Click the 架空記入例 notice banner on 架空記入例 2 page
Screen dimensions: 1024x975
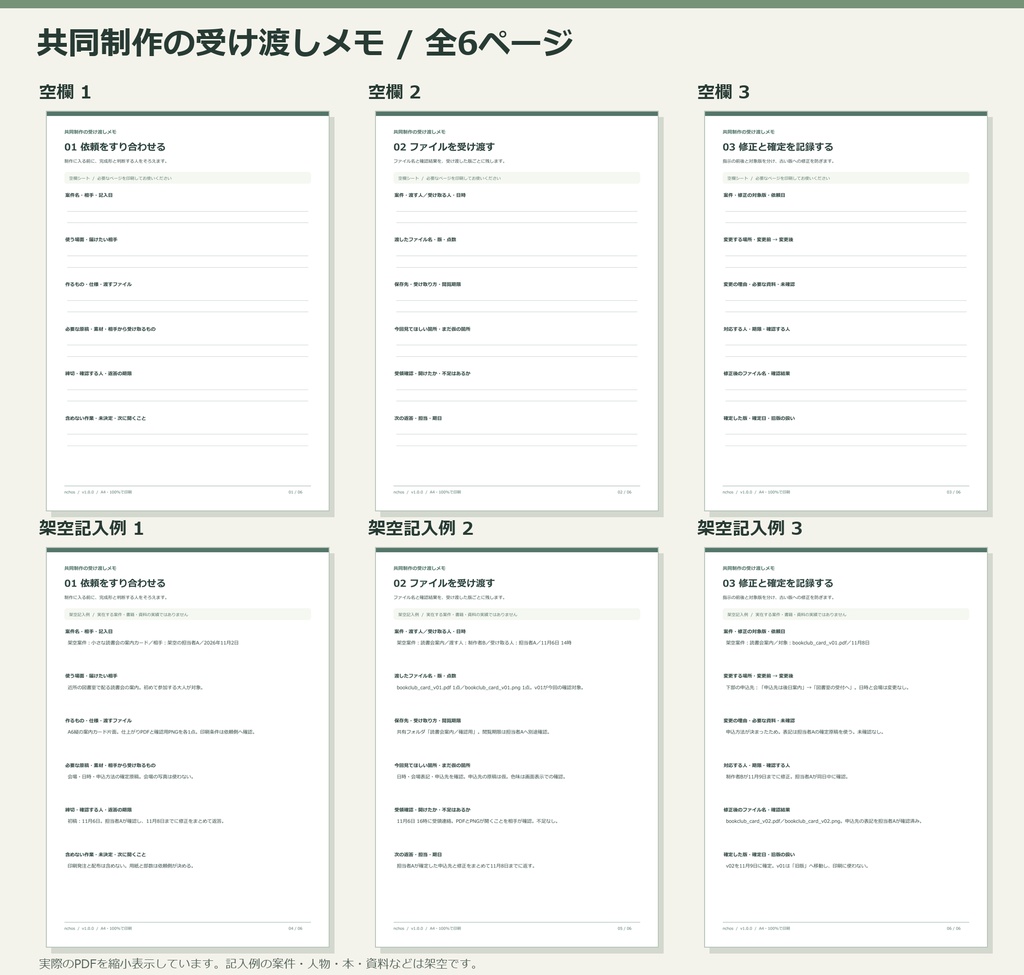517,614
